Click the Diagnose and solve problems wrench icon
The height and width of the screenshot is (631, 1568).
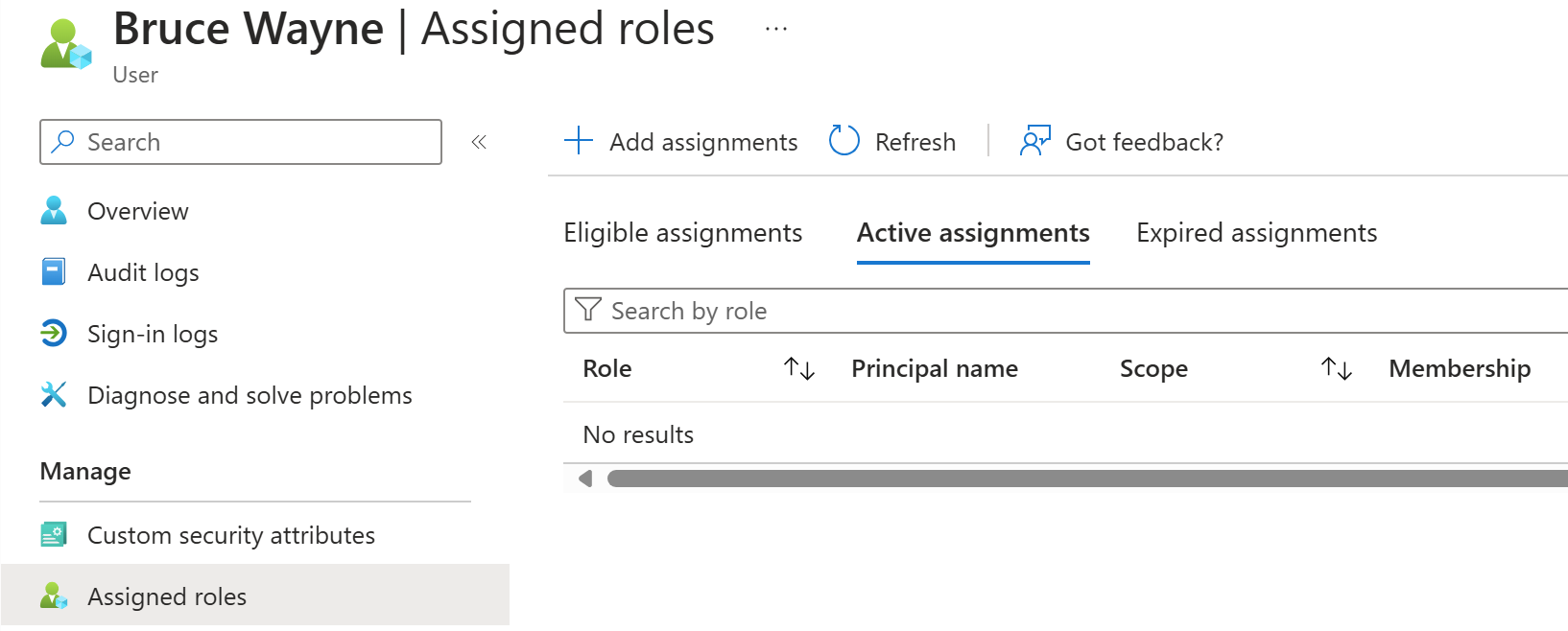[x=54, y=395]
